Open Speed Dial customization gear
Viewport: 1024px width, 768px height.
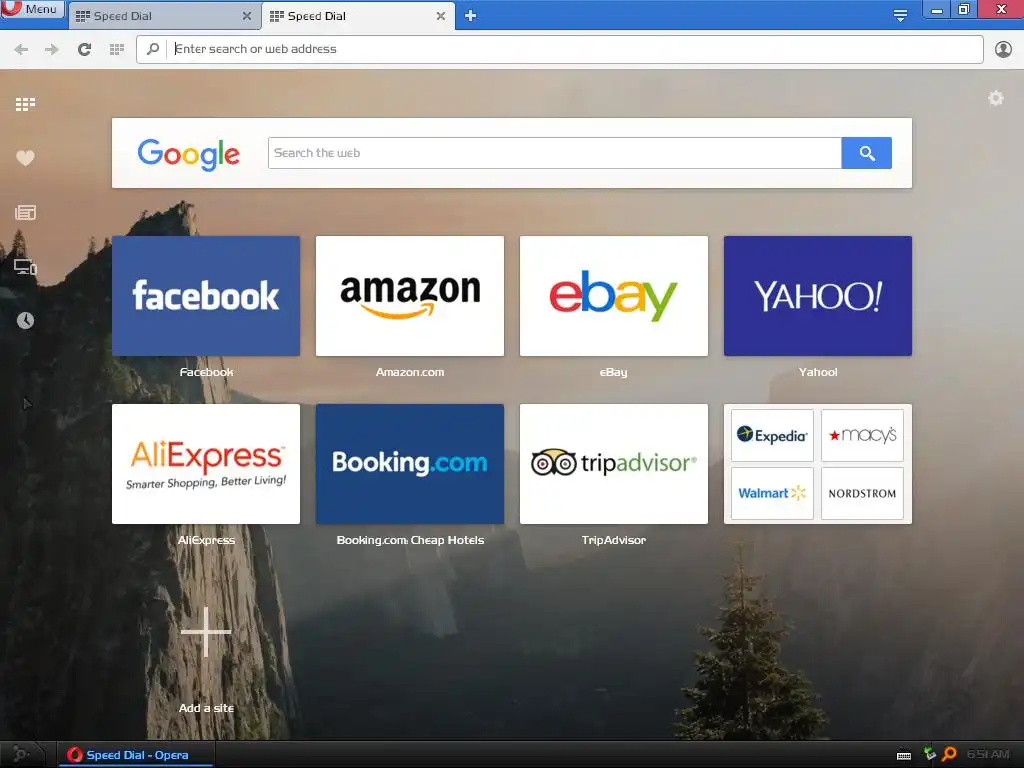coord(995,98)
